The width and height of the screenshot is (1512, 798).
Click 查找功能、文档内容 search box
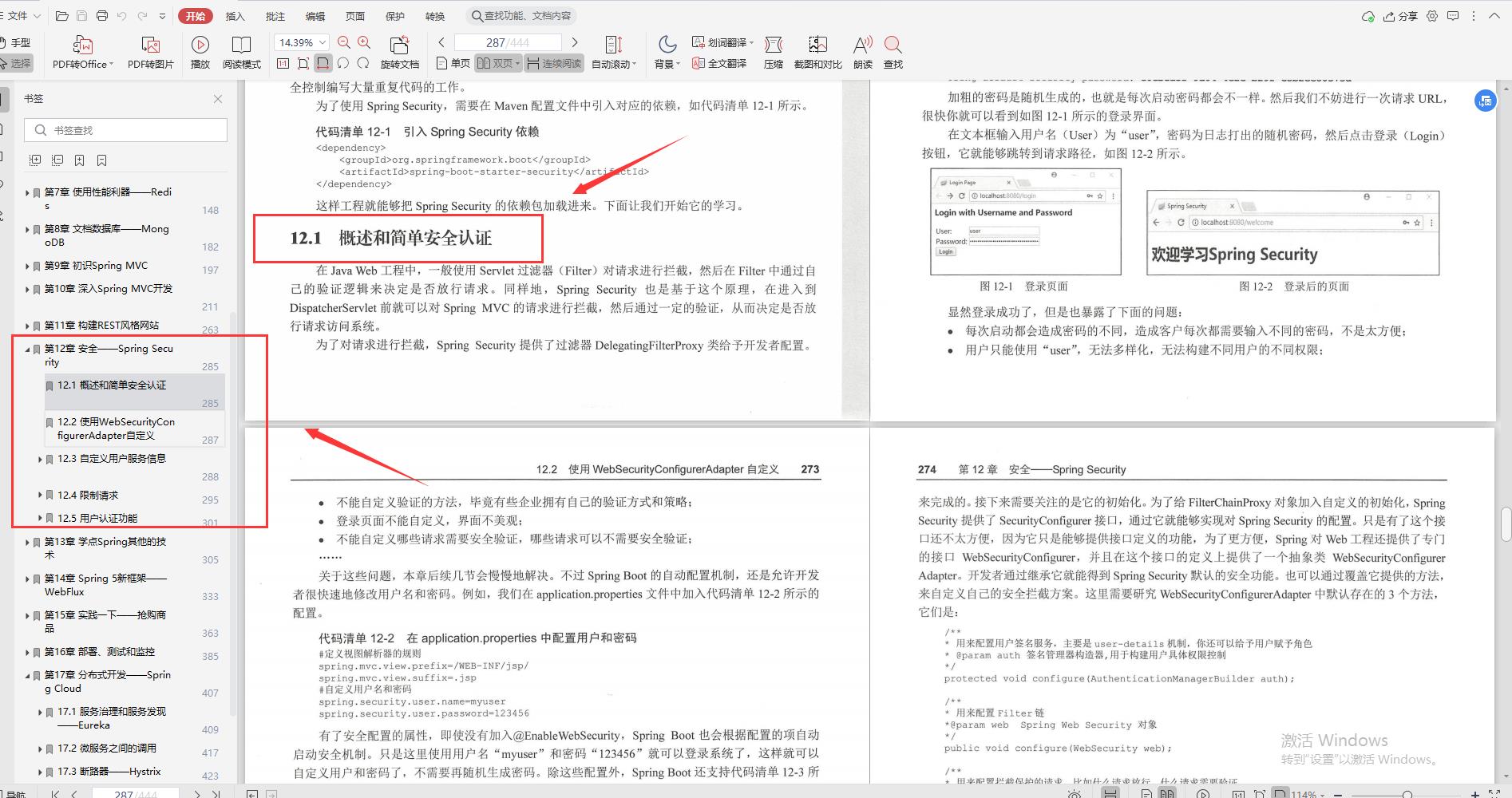[x=520, y=16]
